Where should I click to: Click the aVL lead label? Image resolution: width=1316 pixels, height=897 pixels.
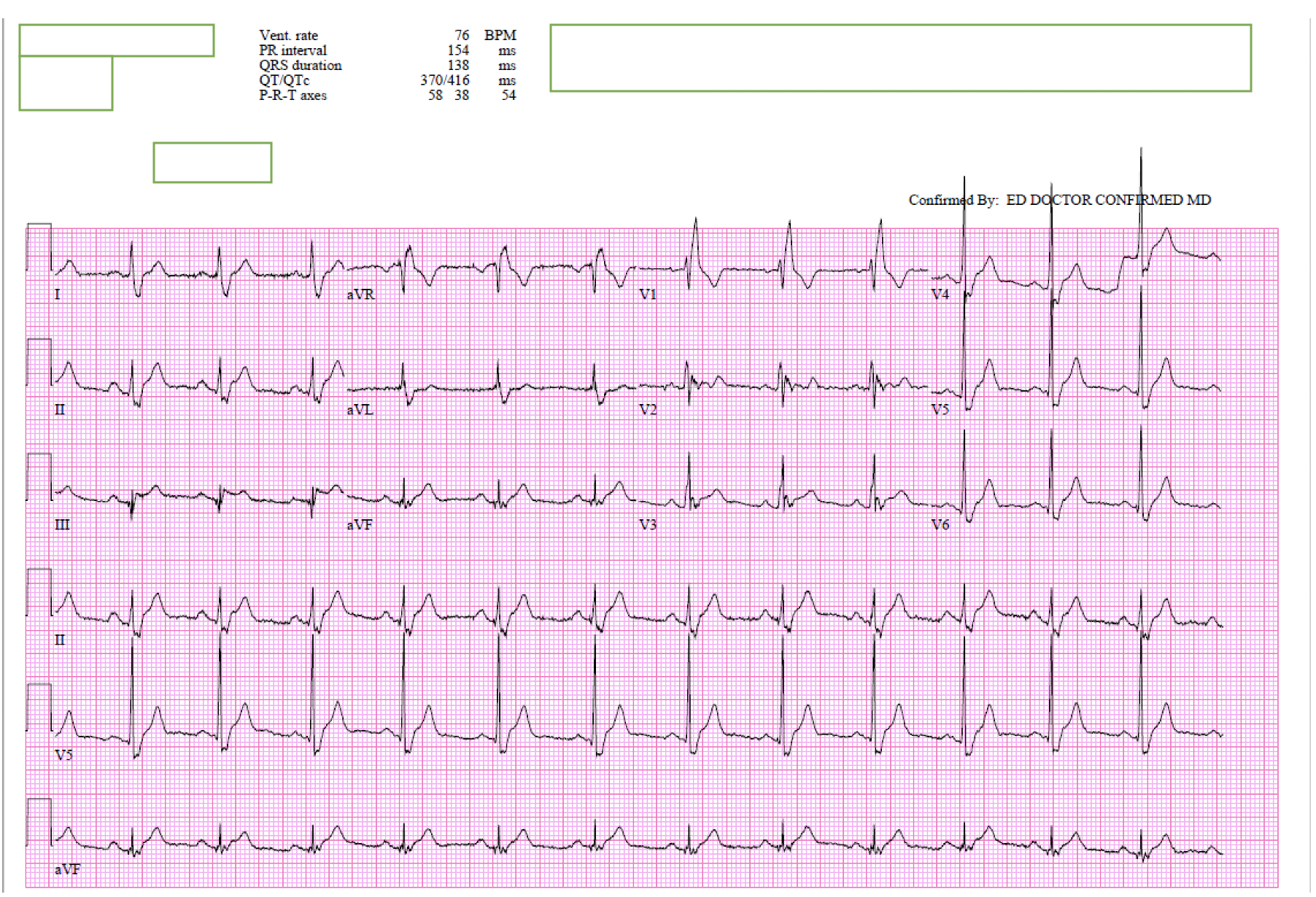pyautogui.click(x=360, y=410)
